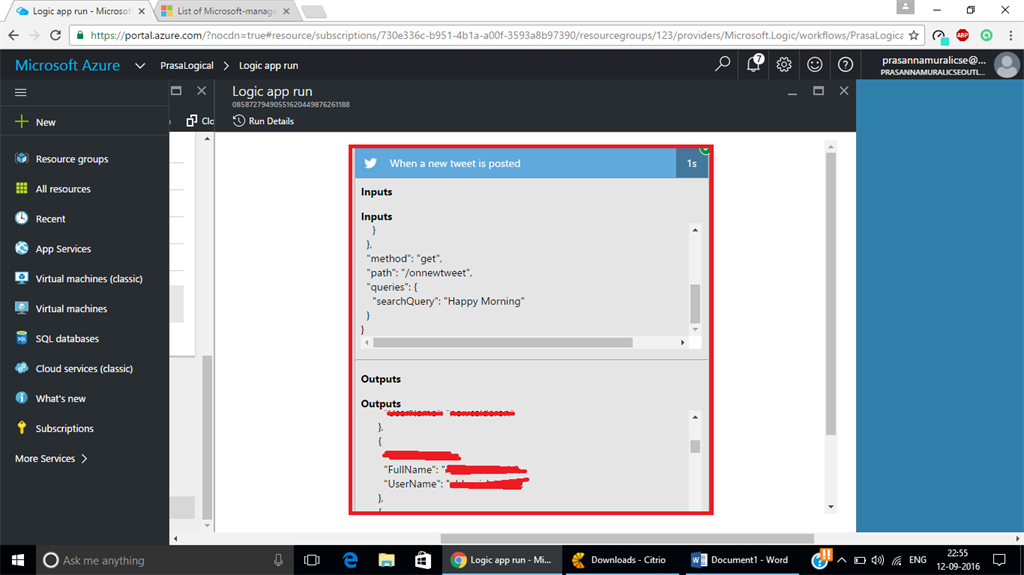Click the Twitter bird icon on trigger
The width and height of the screenshot is (1024, 575).
tap(371, 163)
